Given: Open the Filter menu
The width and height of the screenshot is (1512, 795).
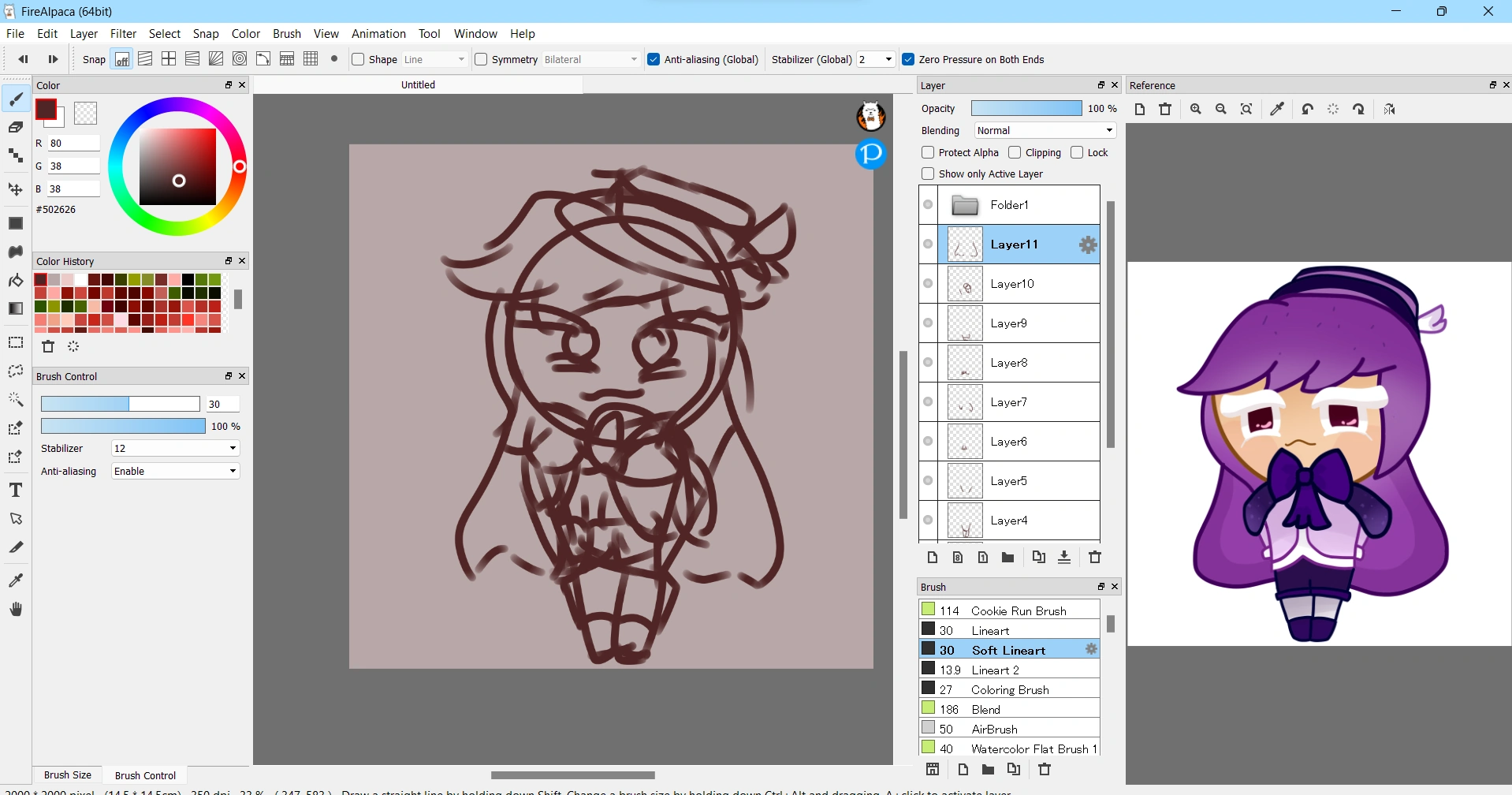Looking at the screenshot, I should pos(123,33).
